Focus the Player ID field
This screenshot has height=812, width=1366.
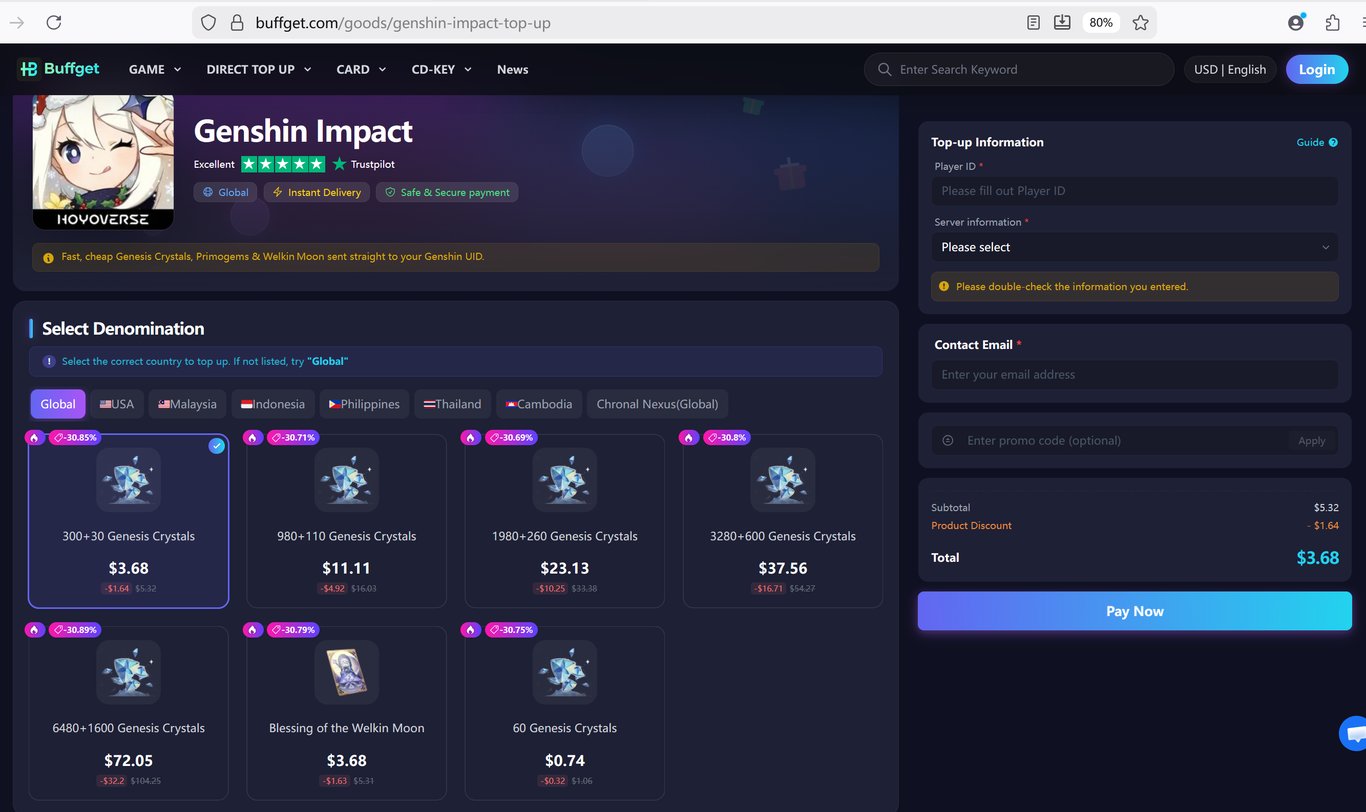[1135, 191]
